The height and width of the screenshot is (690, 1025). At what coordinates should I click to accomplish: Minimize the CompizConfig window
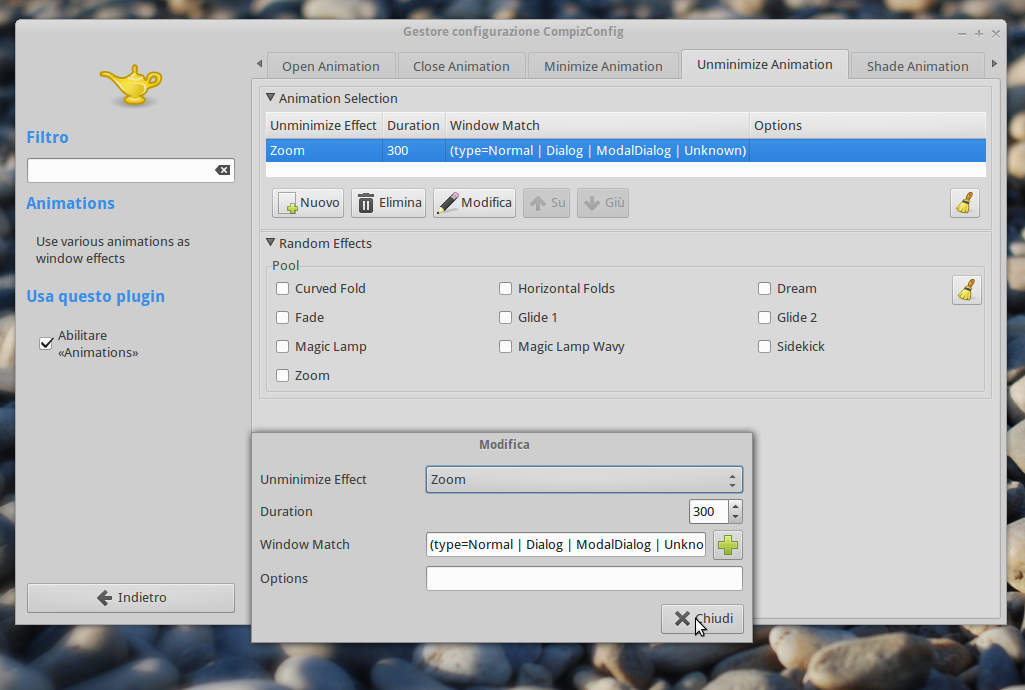(962, 34)
